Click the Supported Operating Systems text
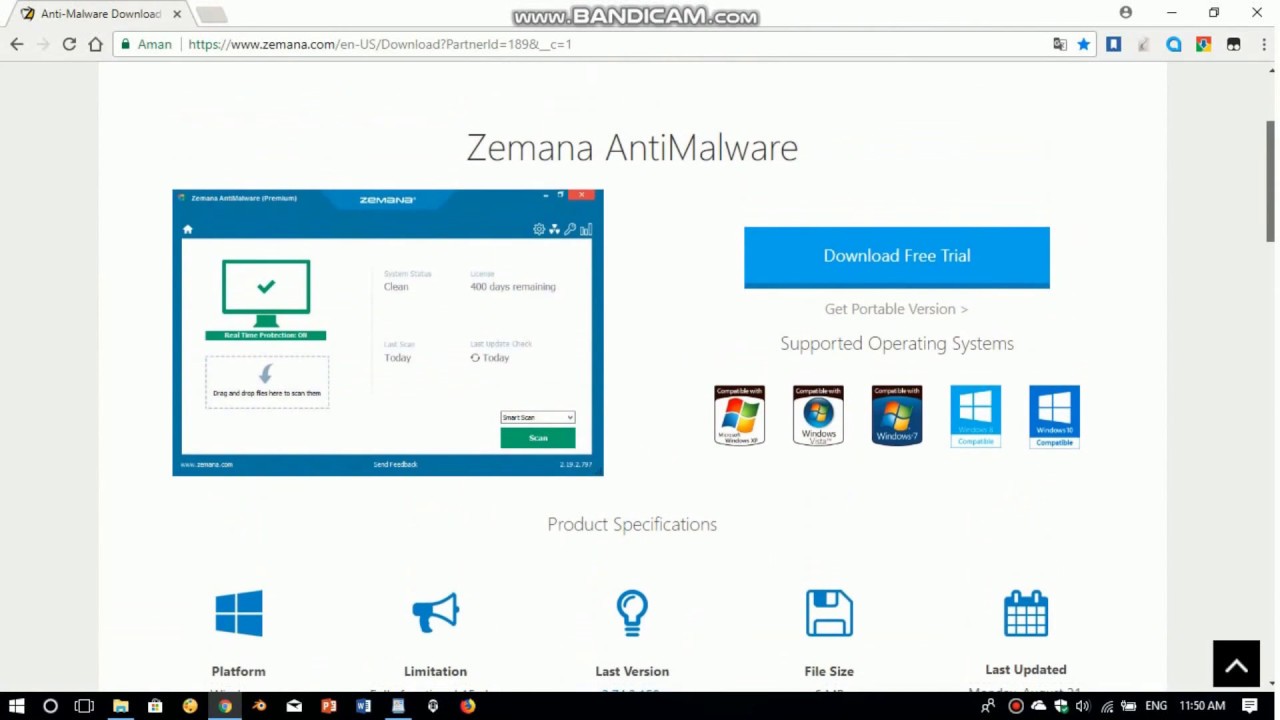 897,343
